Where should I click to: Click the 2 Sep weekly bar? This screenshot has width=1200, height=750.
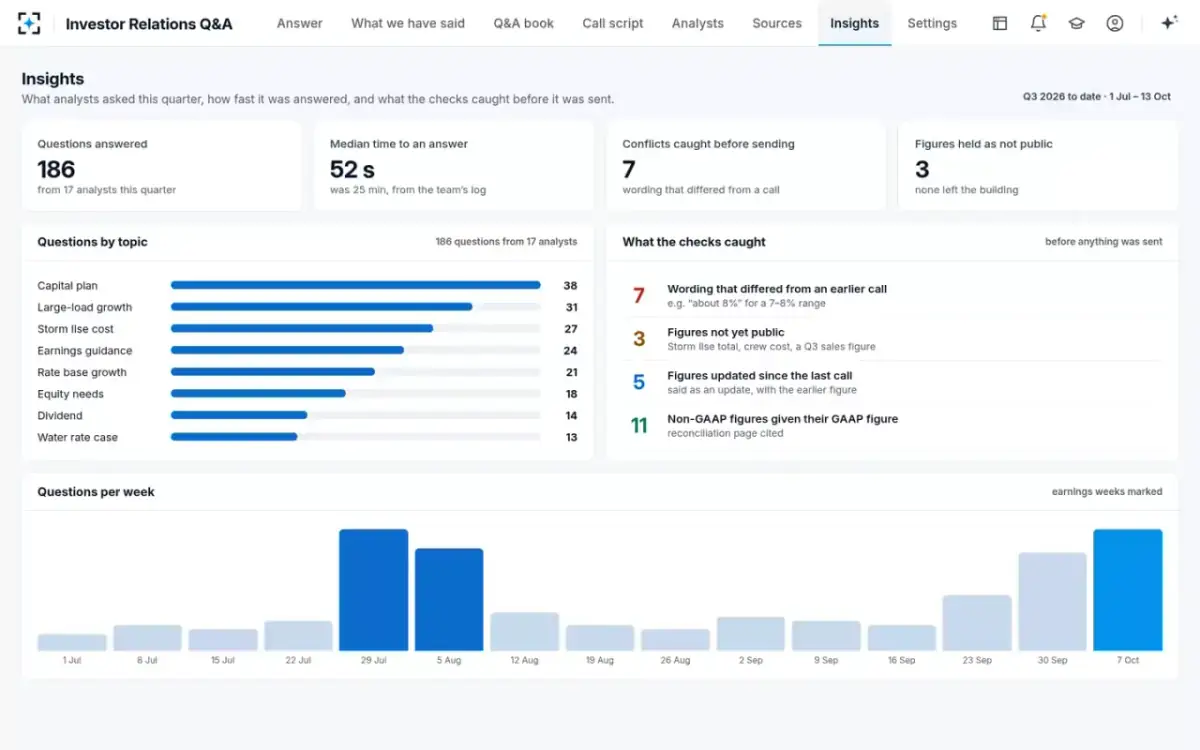pos(751,634)
